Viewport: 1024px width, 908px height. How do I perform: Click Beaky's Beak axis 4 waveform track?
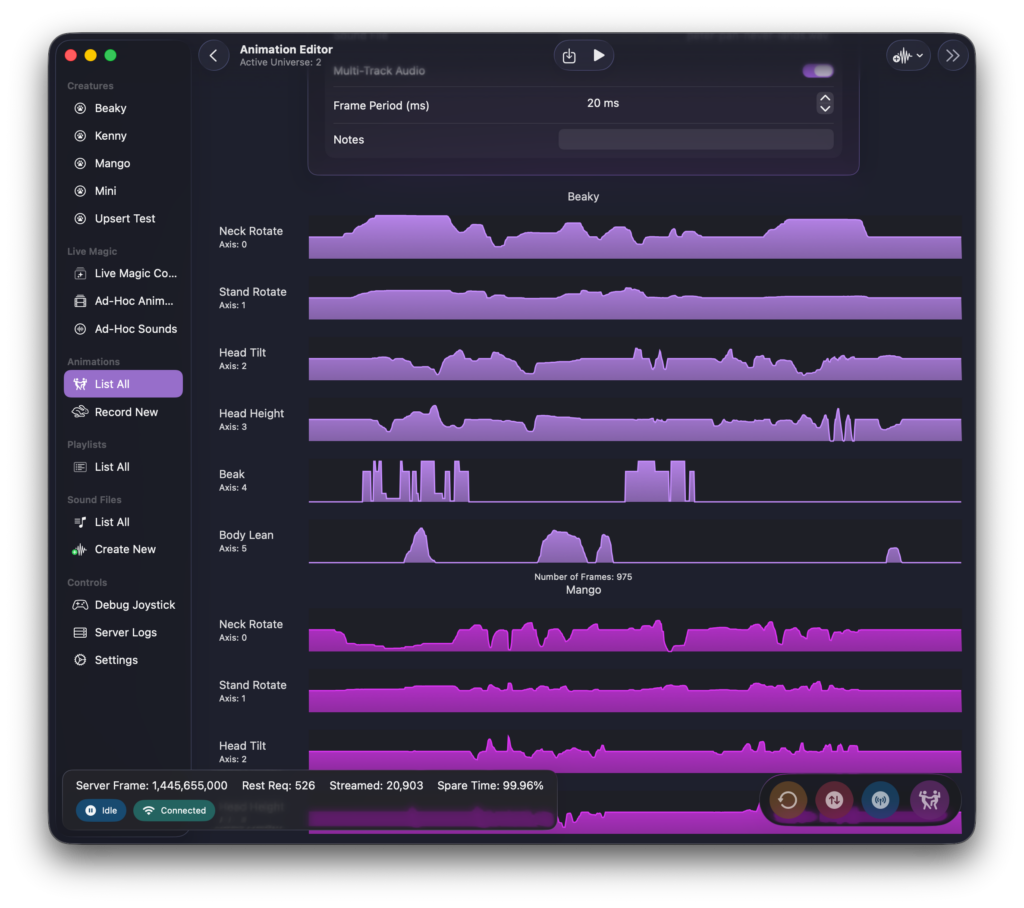point(634,481)
